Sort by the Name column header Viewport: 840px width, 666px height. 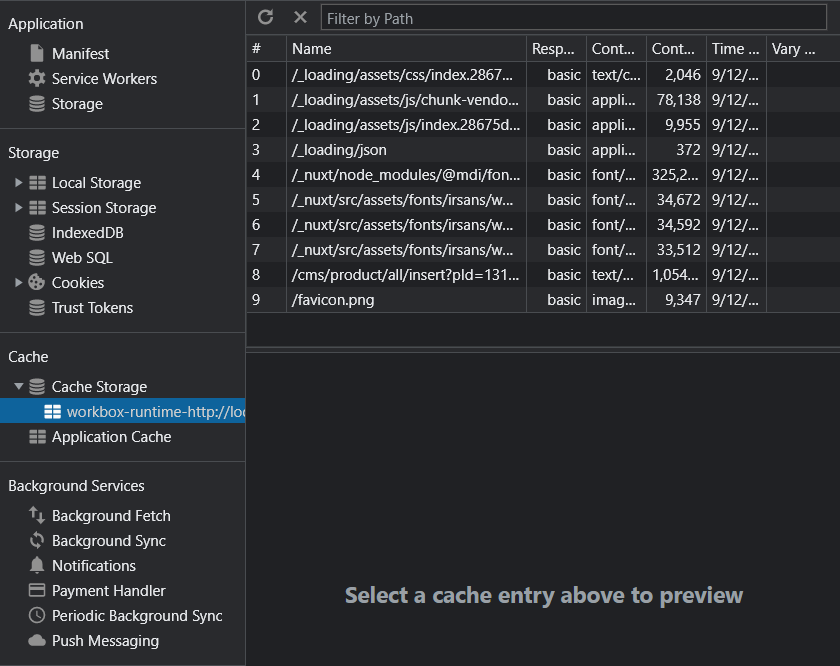[x=405, y=49]
